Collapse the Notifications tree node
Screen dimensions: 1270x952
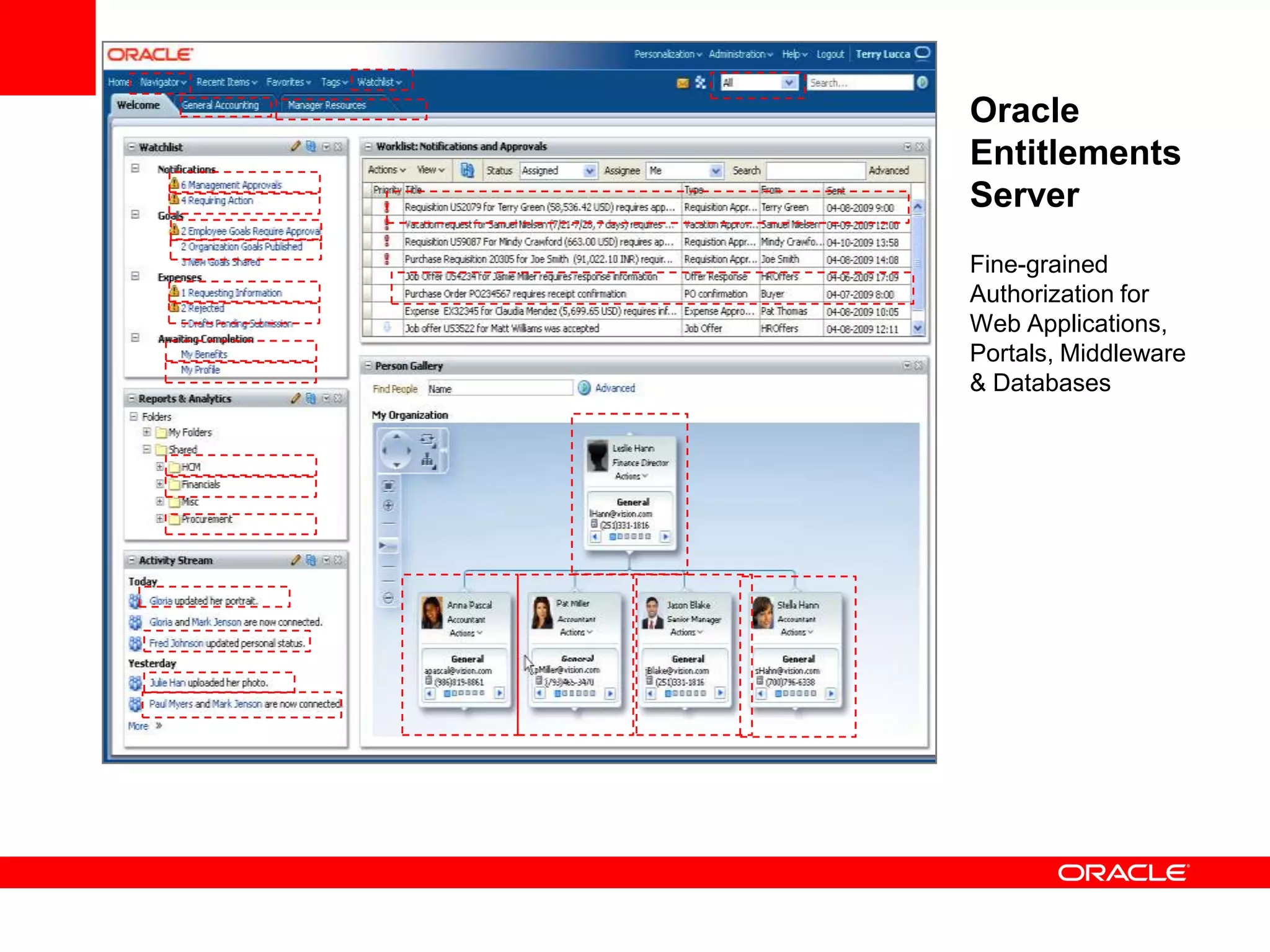135,168
